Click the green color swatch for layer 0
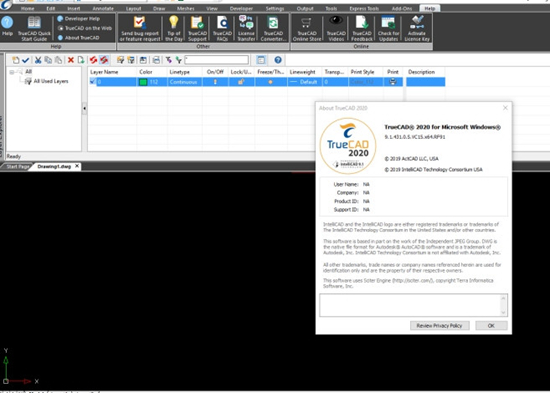 143,82
